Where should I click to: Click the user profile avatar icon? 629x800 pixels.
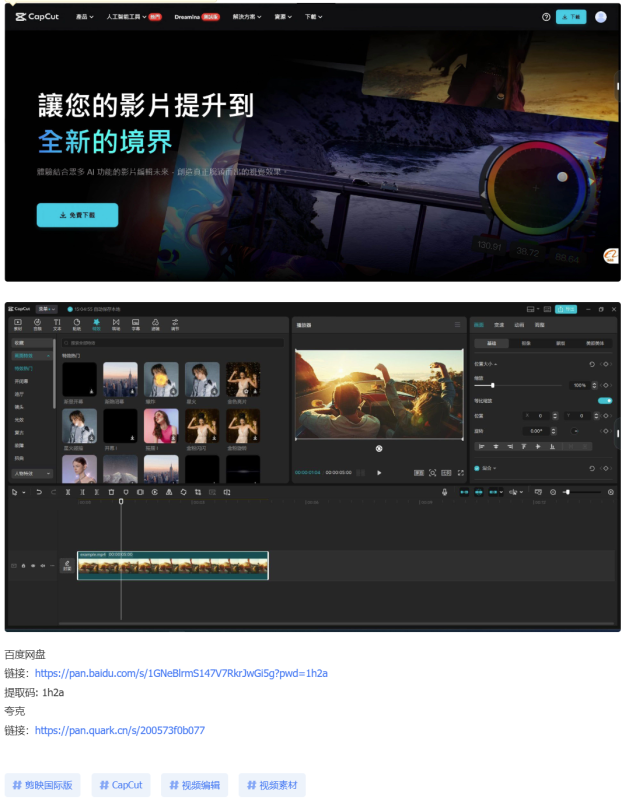pyautogui.click(x=600, y=17)
